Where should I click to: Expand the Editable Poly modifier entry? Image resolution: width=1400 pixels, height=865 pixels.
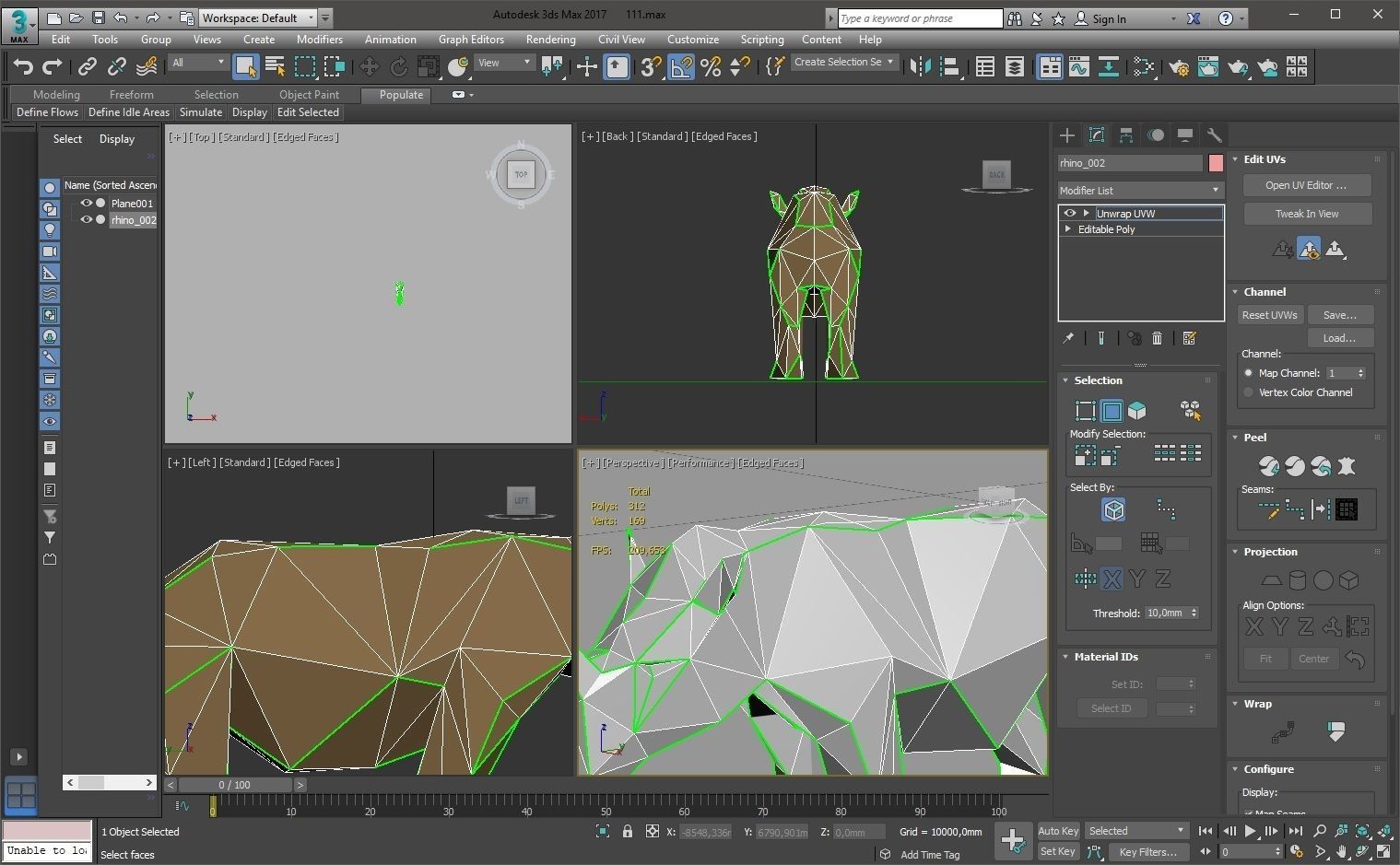pyautogui.click(x=1068, y=229)
